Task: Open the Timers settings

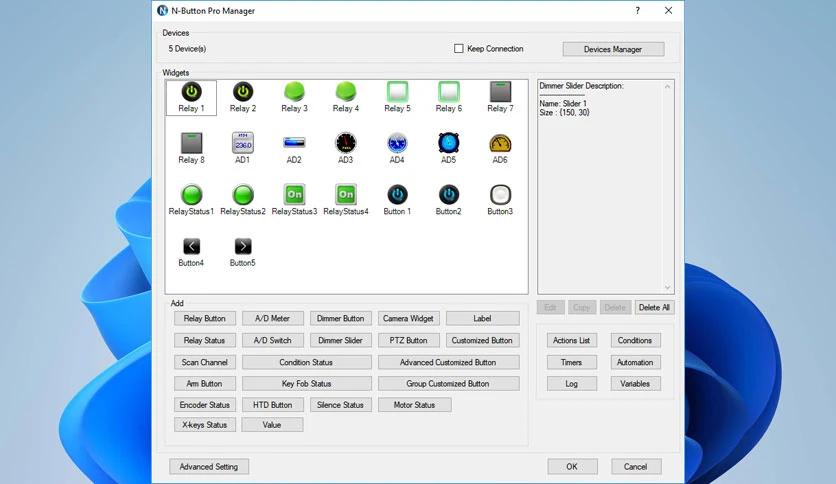Action: click(x=572, y=362)
